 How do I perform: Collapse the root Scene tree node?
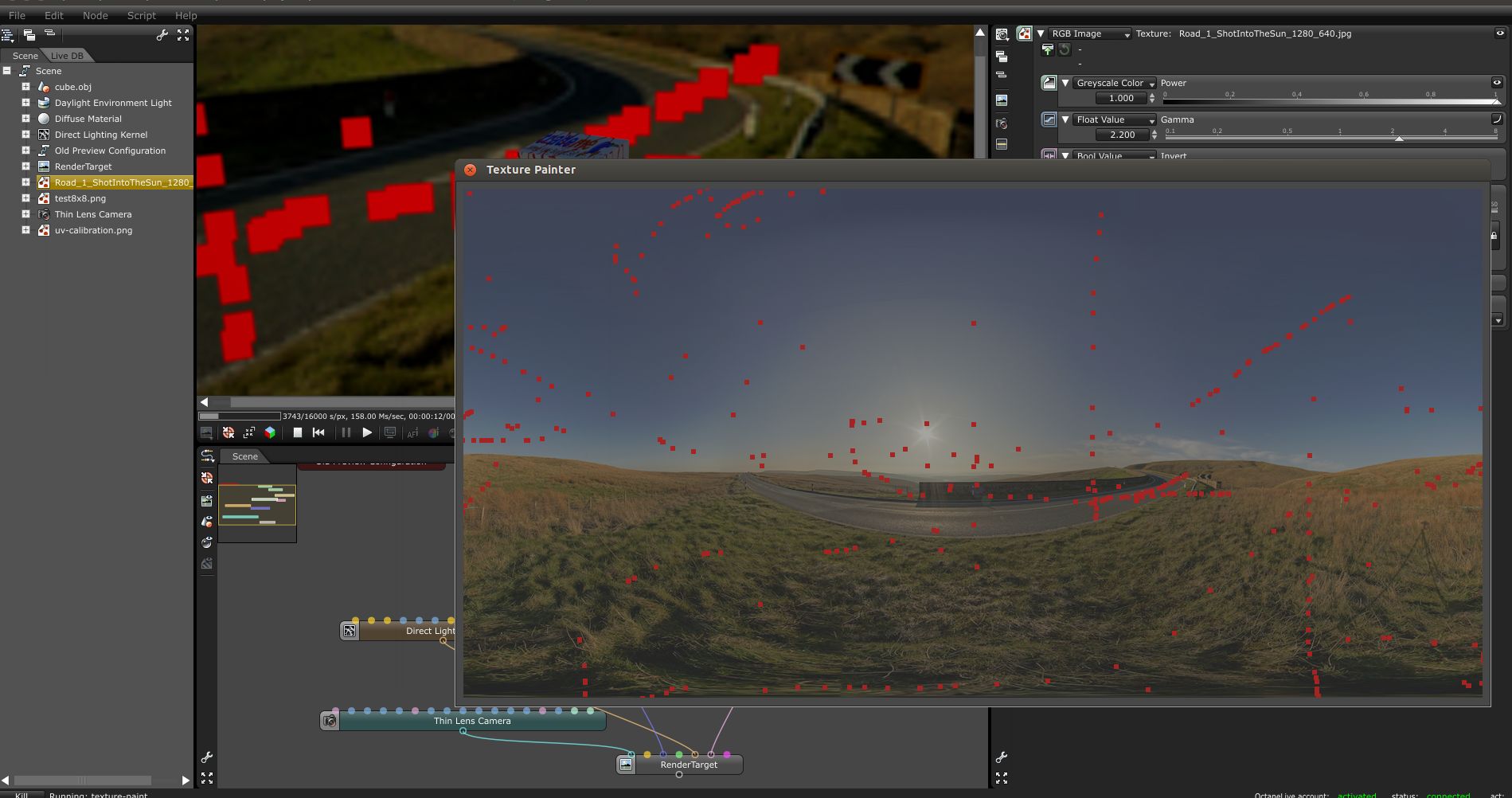(x=7, y=71)
